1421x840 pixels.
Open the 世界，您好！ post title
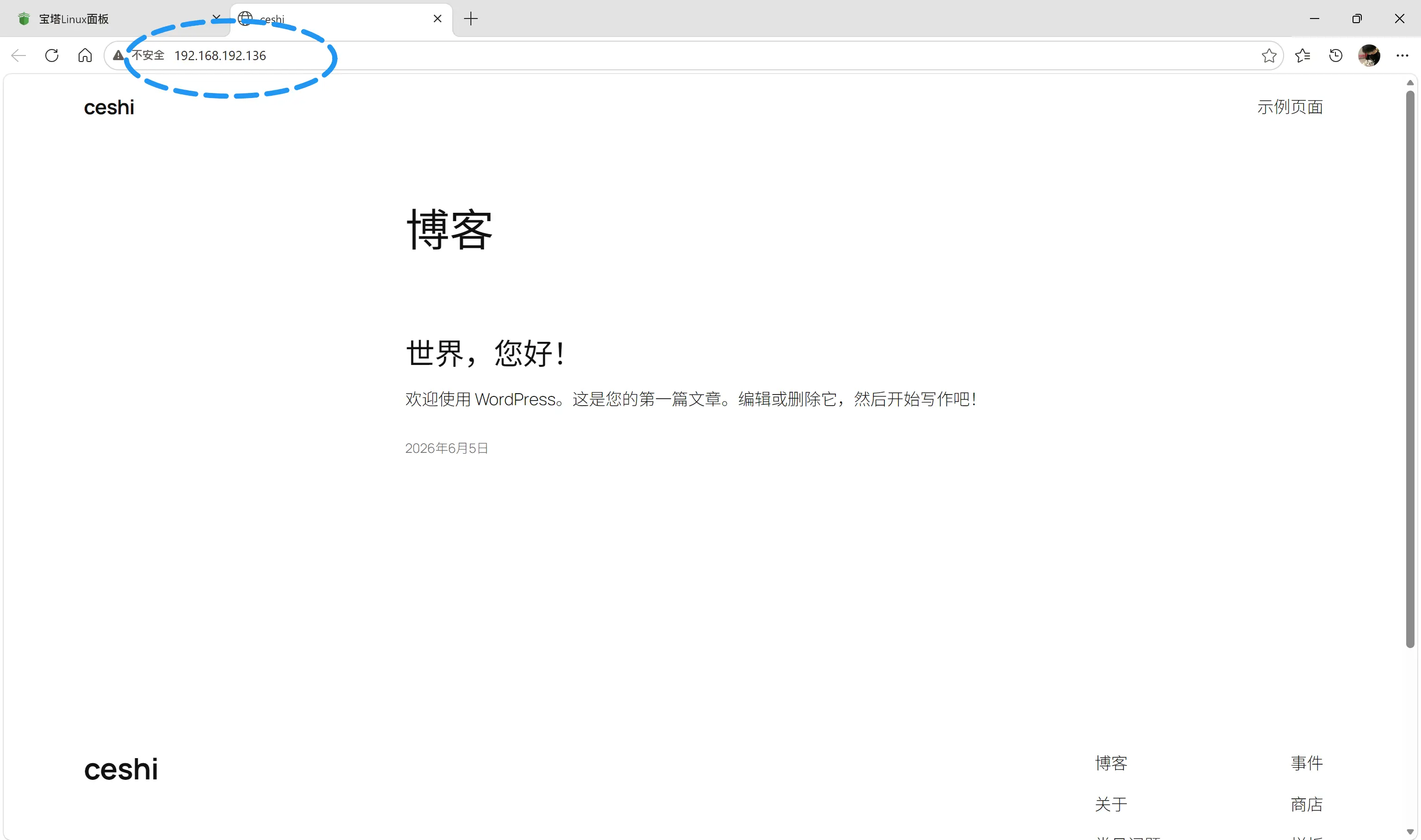pos(486,353)
